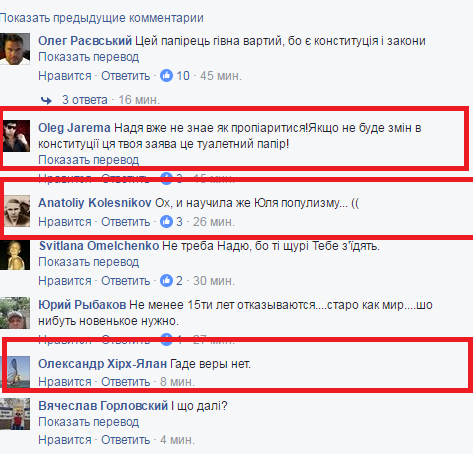Image resolution: width=473 pixels, height=454 pixels.
Task: Open Юрий Рыбаков's avatar
Action: click(15, 313)
